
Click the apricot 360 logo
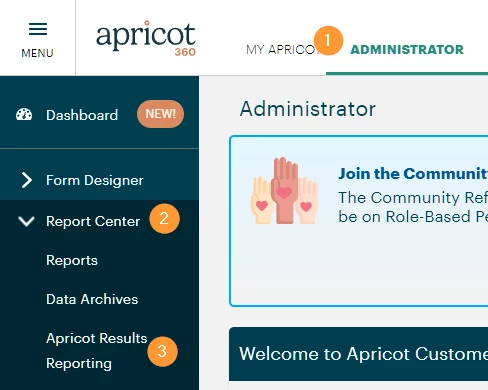146,38
